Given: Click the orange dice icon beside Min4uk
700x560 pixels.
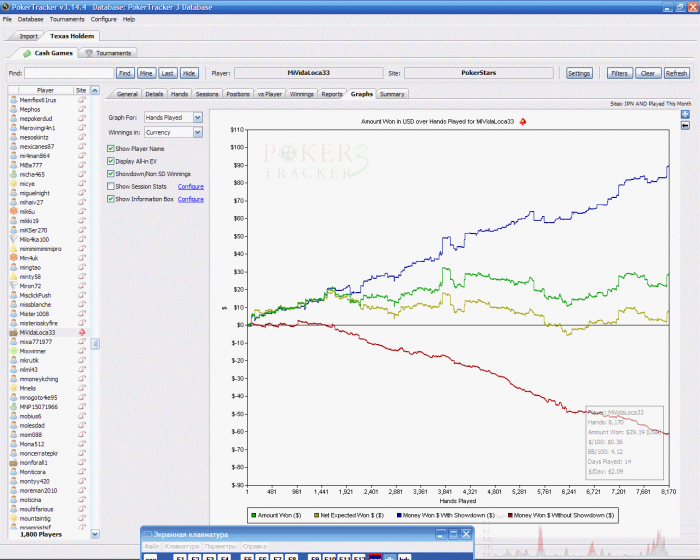Looking at the screenshot, I should pyautogui.click(x=14, y=258).
